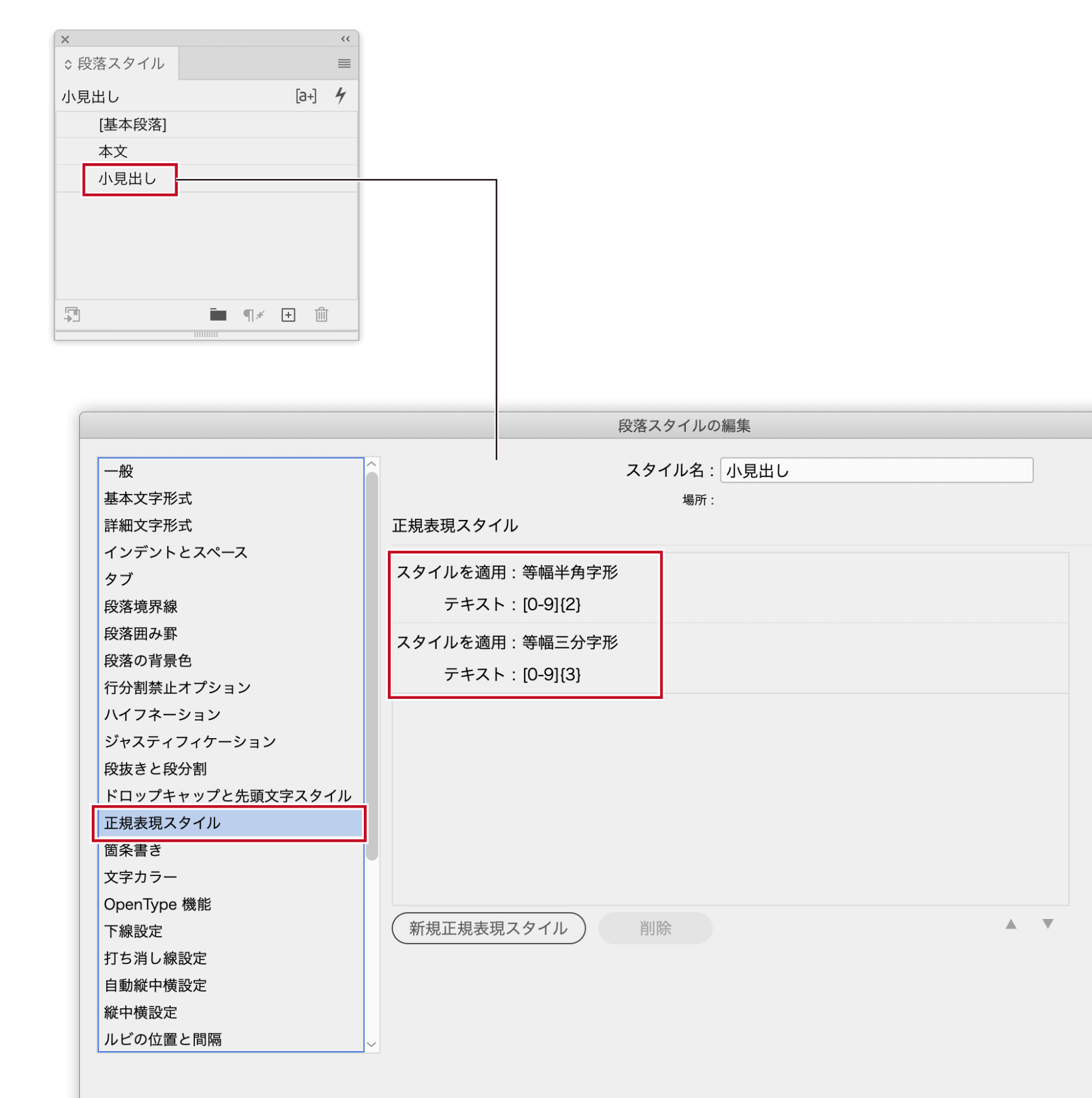Select the 本文 paragraph style

click(x=207, y=151)
